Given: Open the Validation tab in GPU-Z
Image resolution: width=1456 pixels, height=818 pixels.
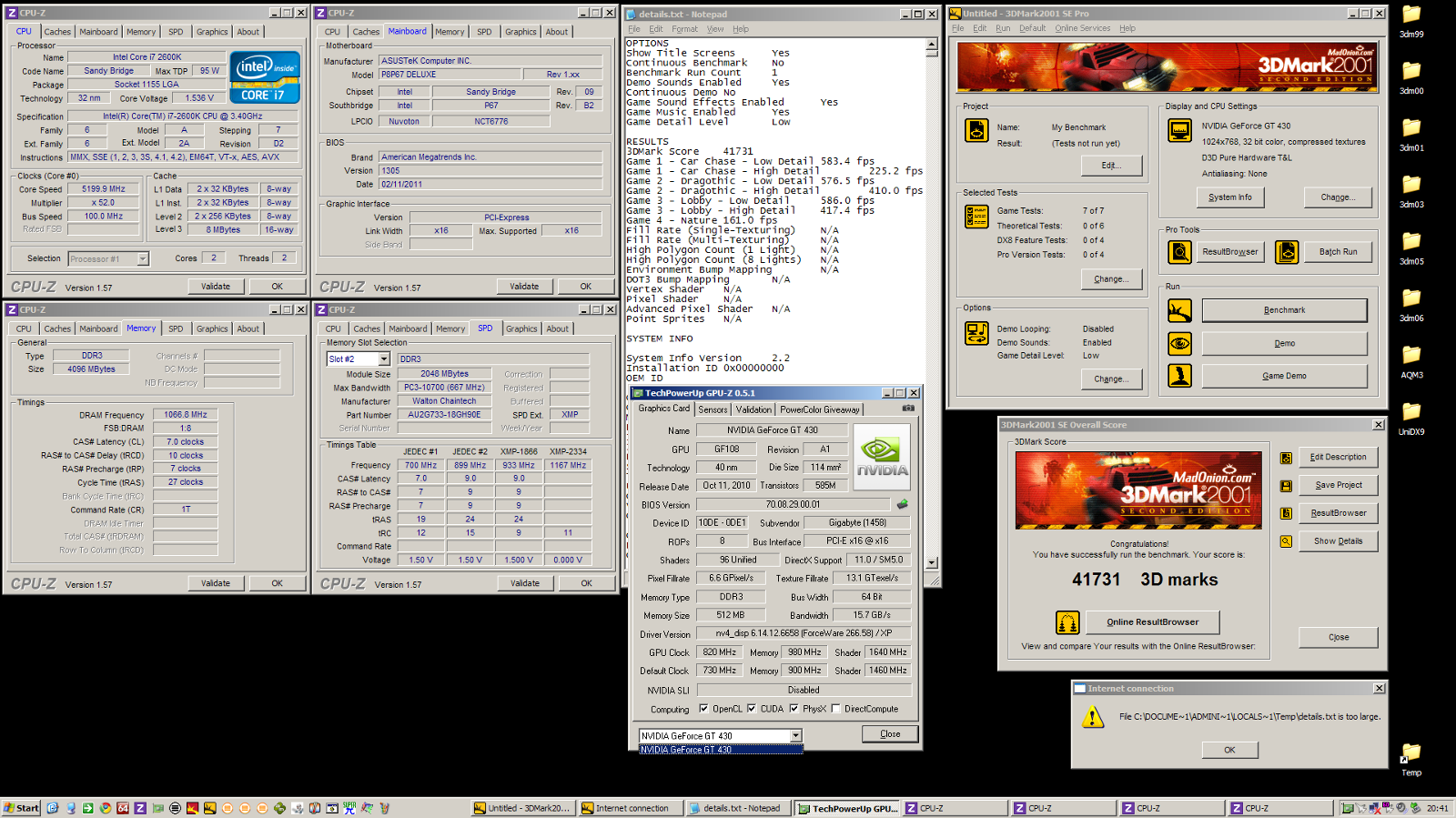Looking at the screenshot, I should coord(753,409).
